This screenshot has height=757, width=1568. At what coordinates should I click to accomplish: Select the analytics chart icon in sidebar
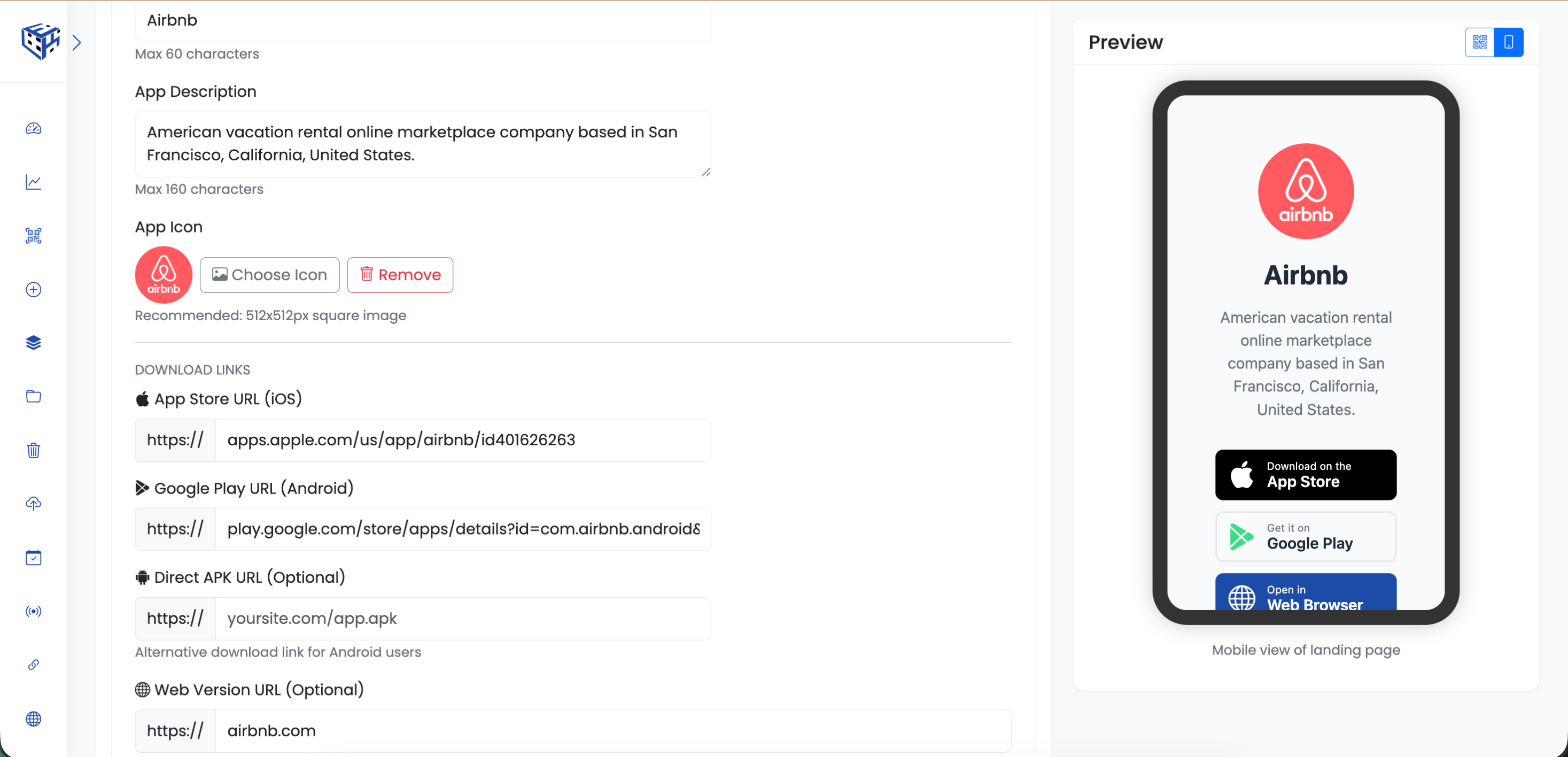coord(34,182)
